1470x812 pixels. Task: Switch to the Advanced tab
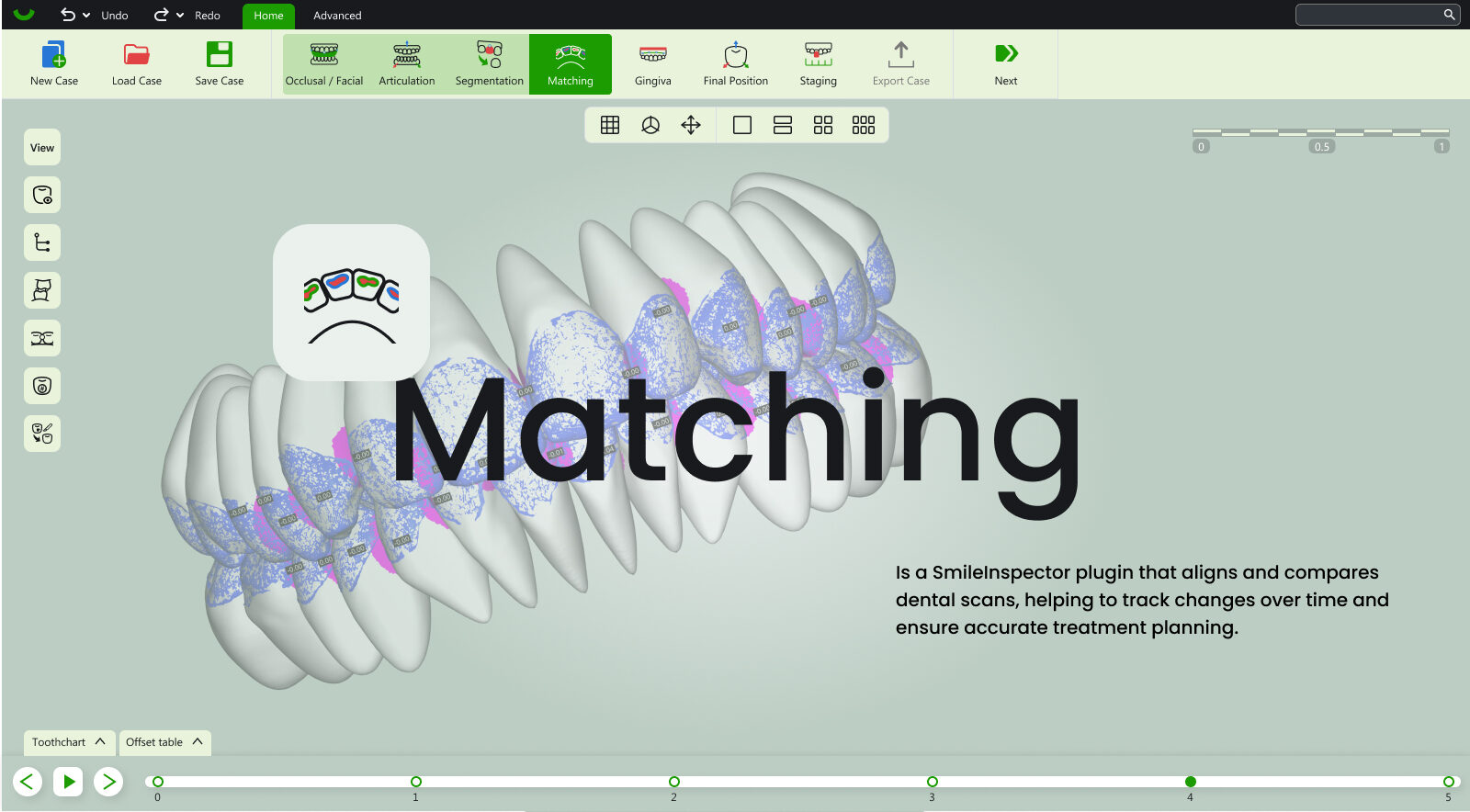[x=337, y=16]
